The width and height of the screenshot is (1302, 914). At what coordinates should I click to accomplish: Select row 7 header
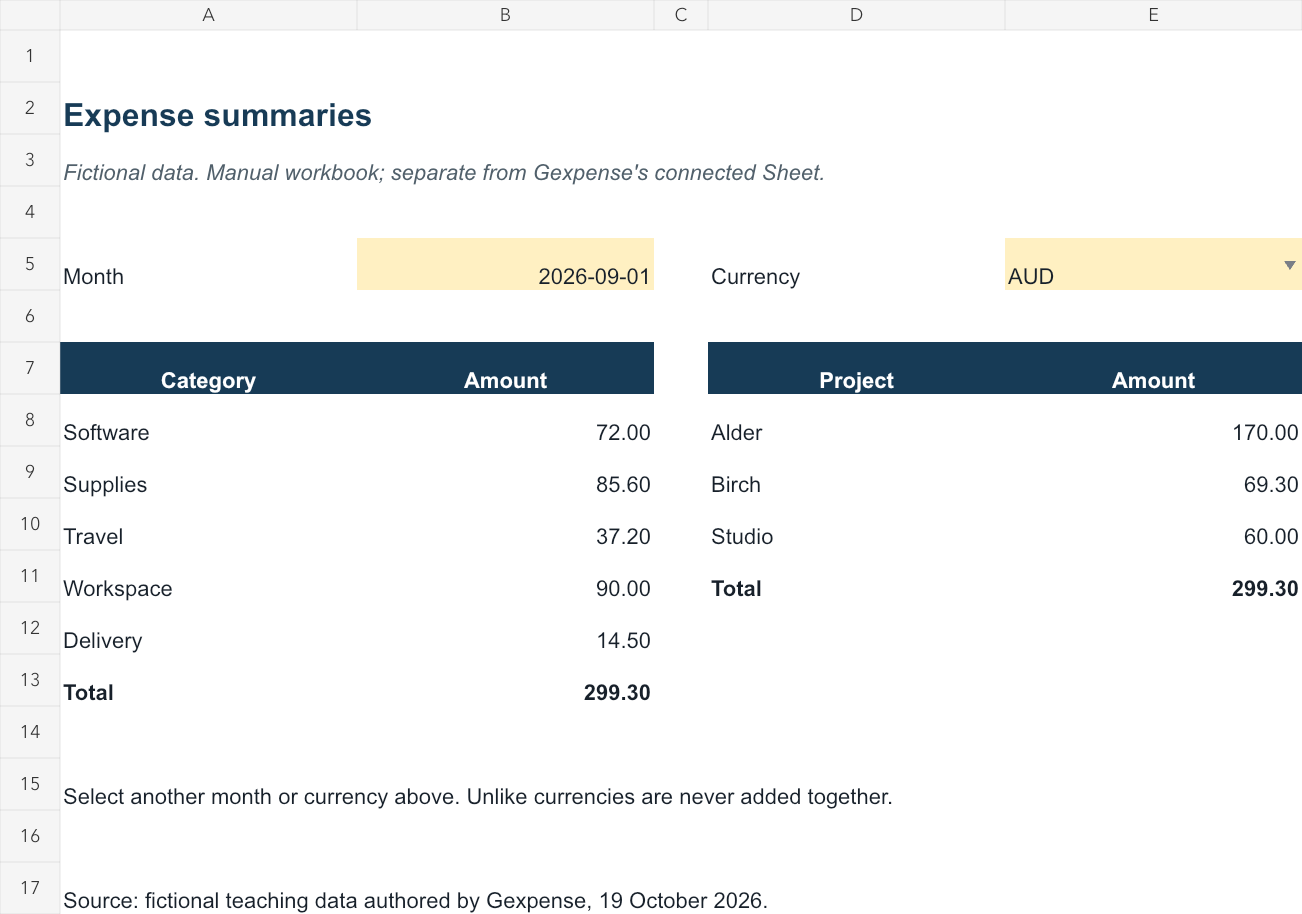(30, 368)
